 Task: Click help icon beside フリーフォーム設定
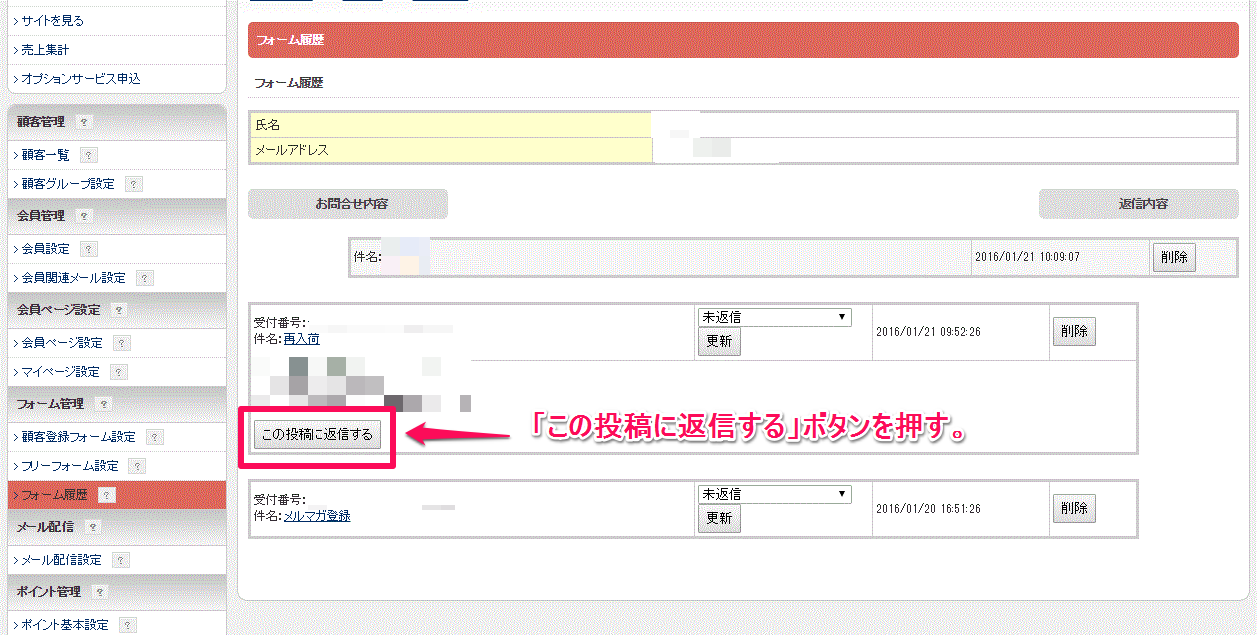tap(137, 466)
